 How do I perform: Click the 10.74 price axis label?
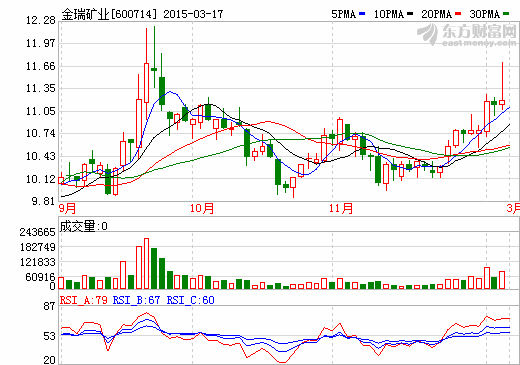pyautogui.click(x=41, y=133)
